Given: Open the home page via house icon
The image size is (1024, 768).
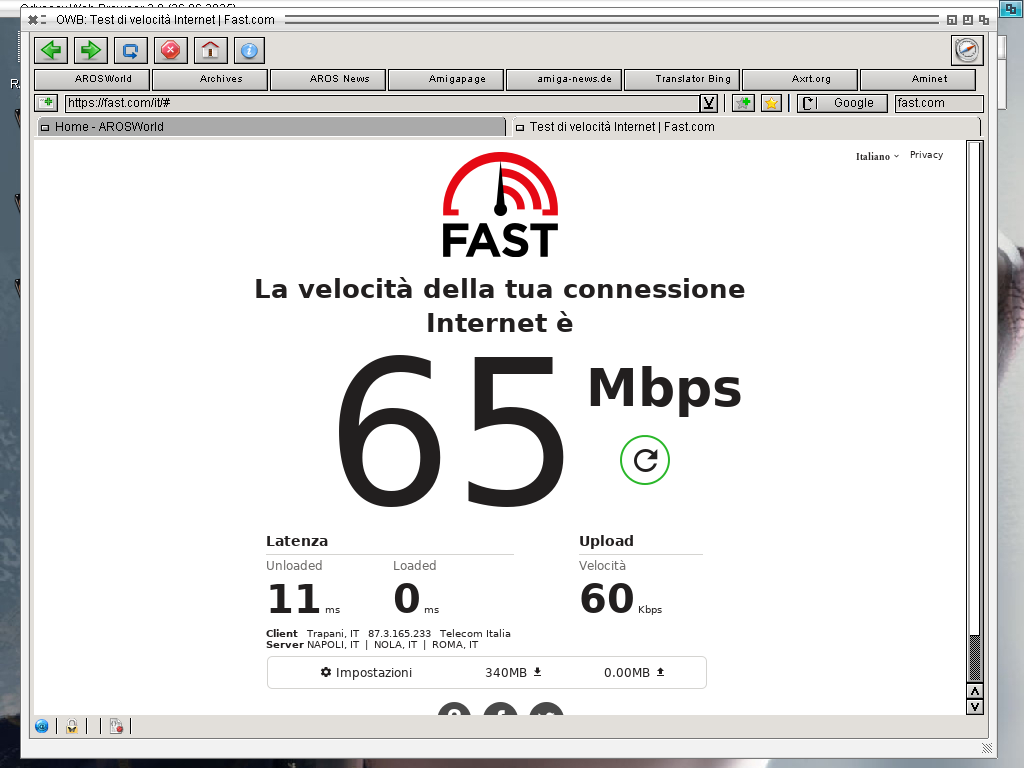Looking at the screenshot, I should click(210, 50).
